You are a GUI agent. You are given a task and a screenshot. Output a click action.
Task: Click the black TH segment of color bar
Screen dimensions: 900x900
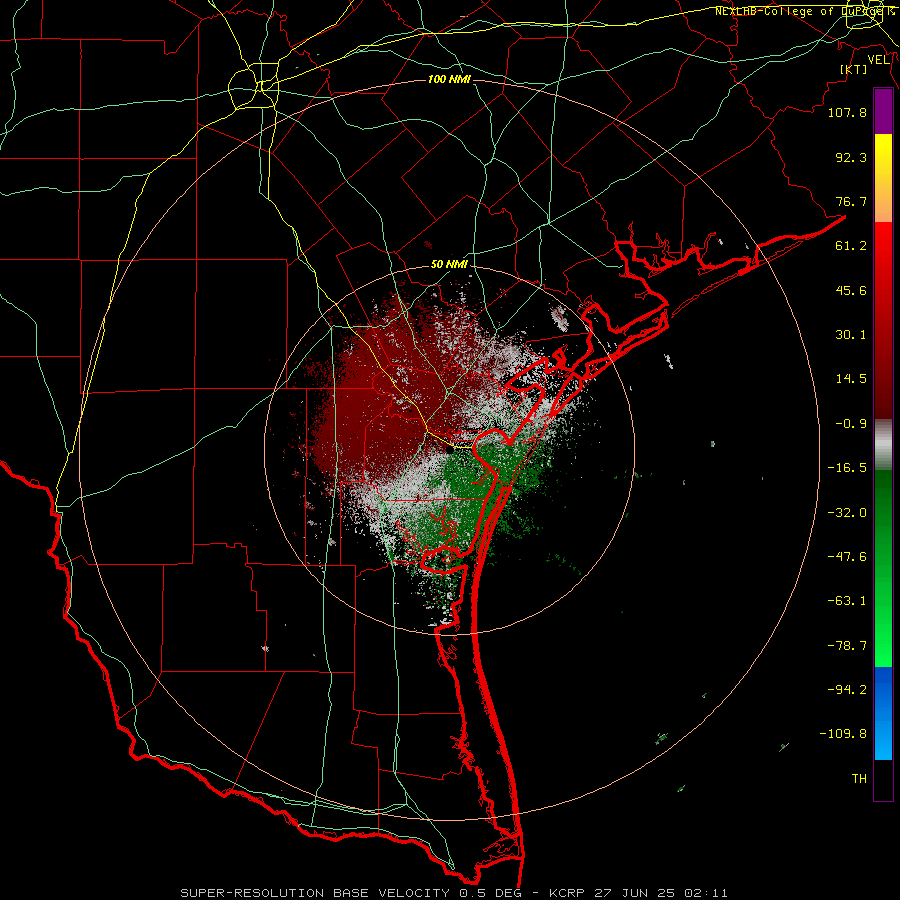883,779
